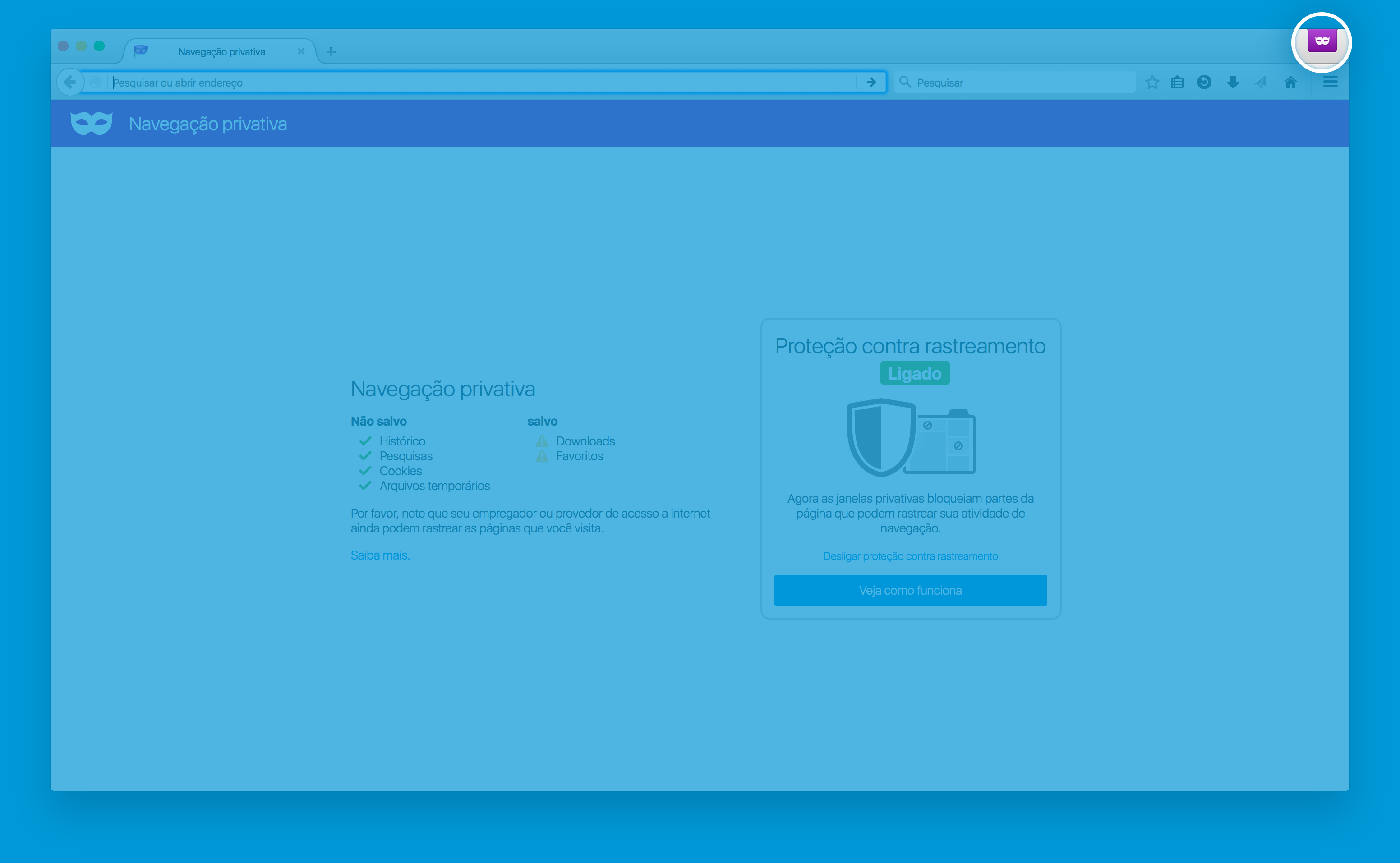Go back with the back arrow button

tap(70, 82)
